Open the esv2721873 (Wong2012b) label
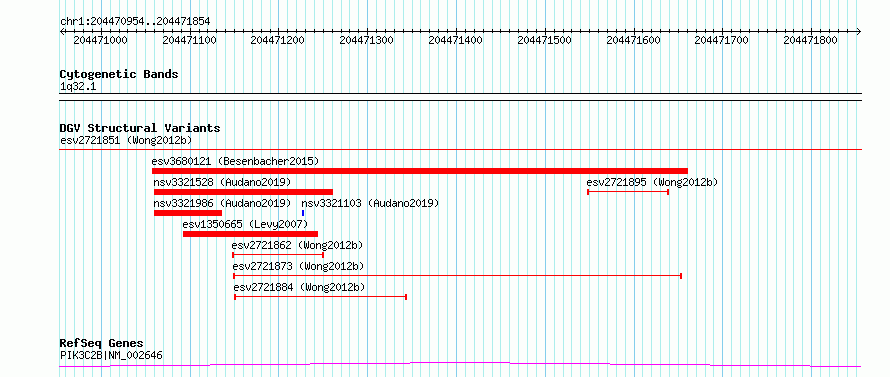This screenshot has height=377, width=890. point(299,266)
